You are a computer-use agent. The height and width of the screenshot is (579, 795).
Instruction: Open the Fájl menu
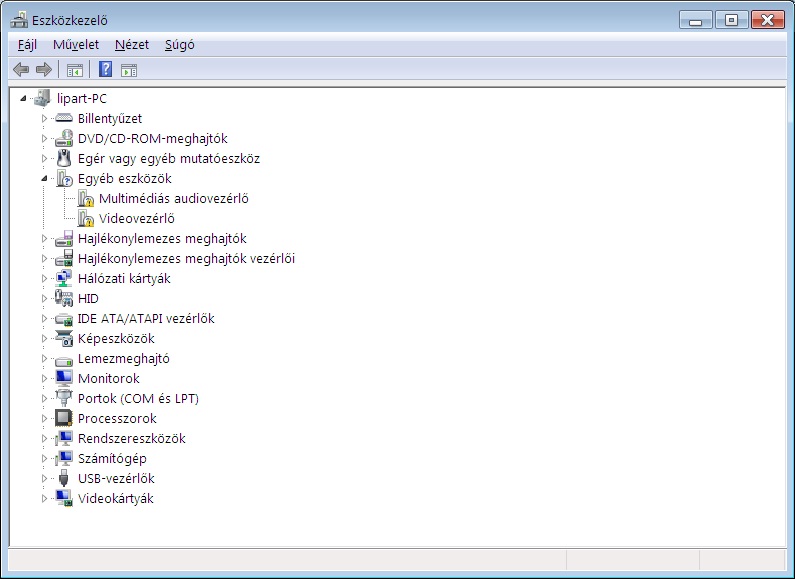pyautogui.click(x=27, y=45)
